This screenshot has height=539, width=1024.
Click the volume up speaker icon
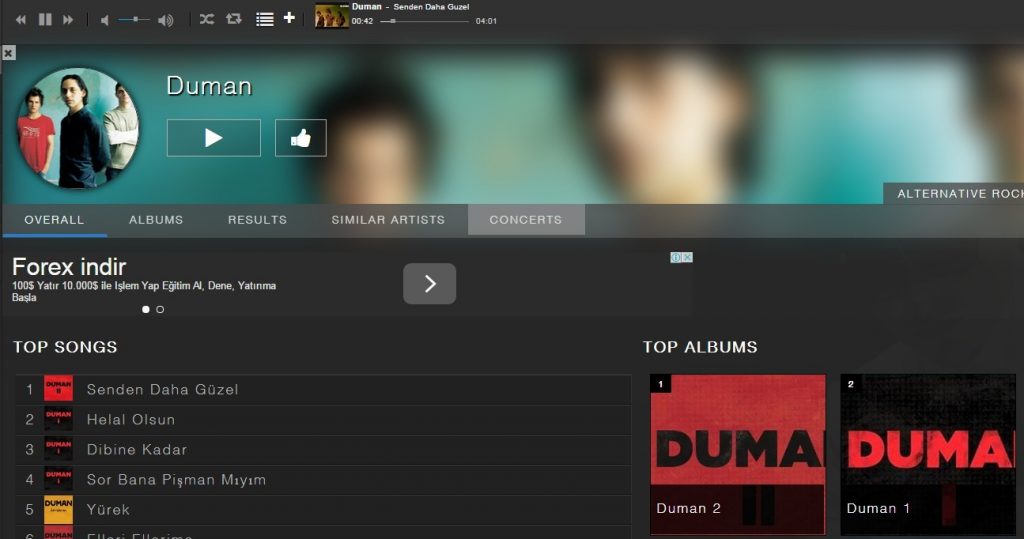(166, 20)
